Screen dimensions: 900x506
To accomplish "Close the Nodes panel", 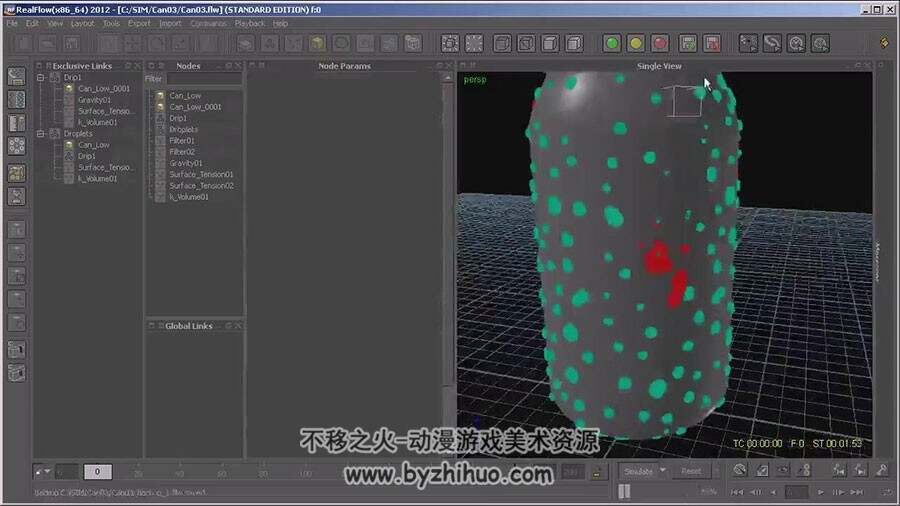I will 239,66.
